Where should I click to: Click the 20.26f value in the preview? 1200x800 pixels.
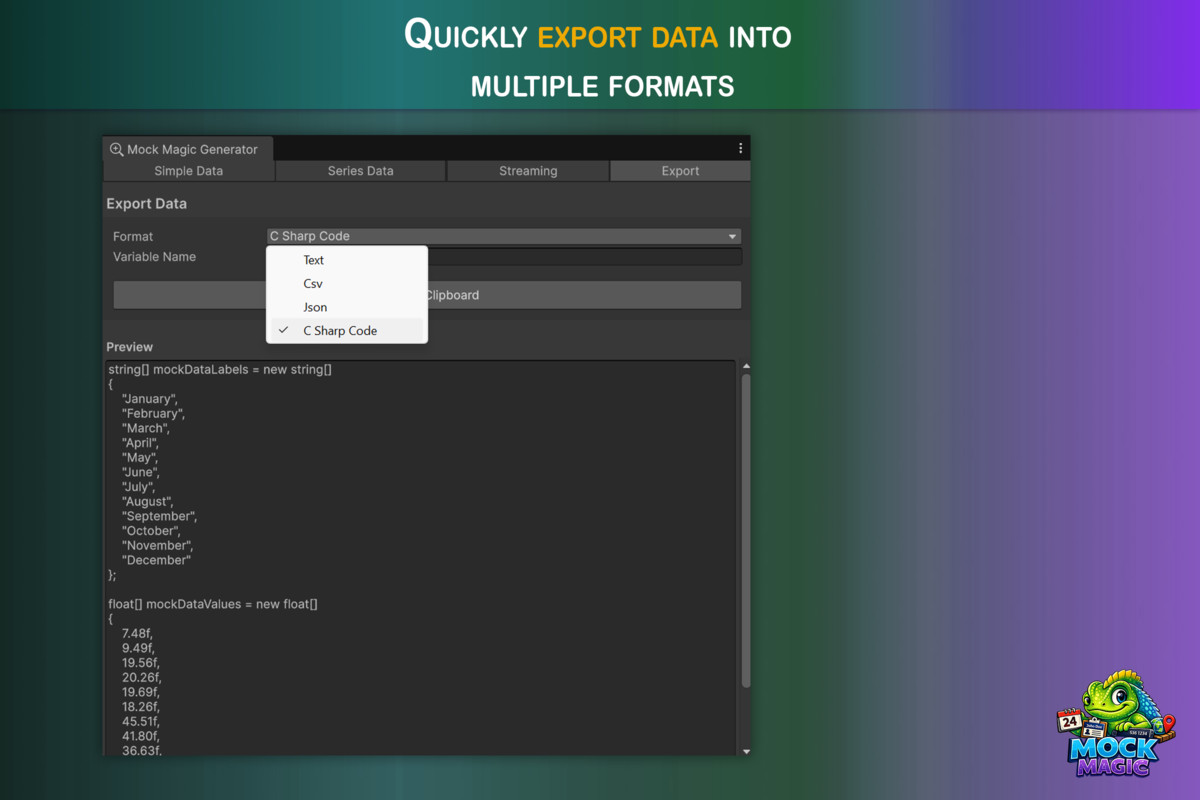(x=140, y=677)
